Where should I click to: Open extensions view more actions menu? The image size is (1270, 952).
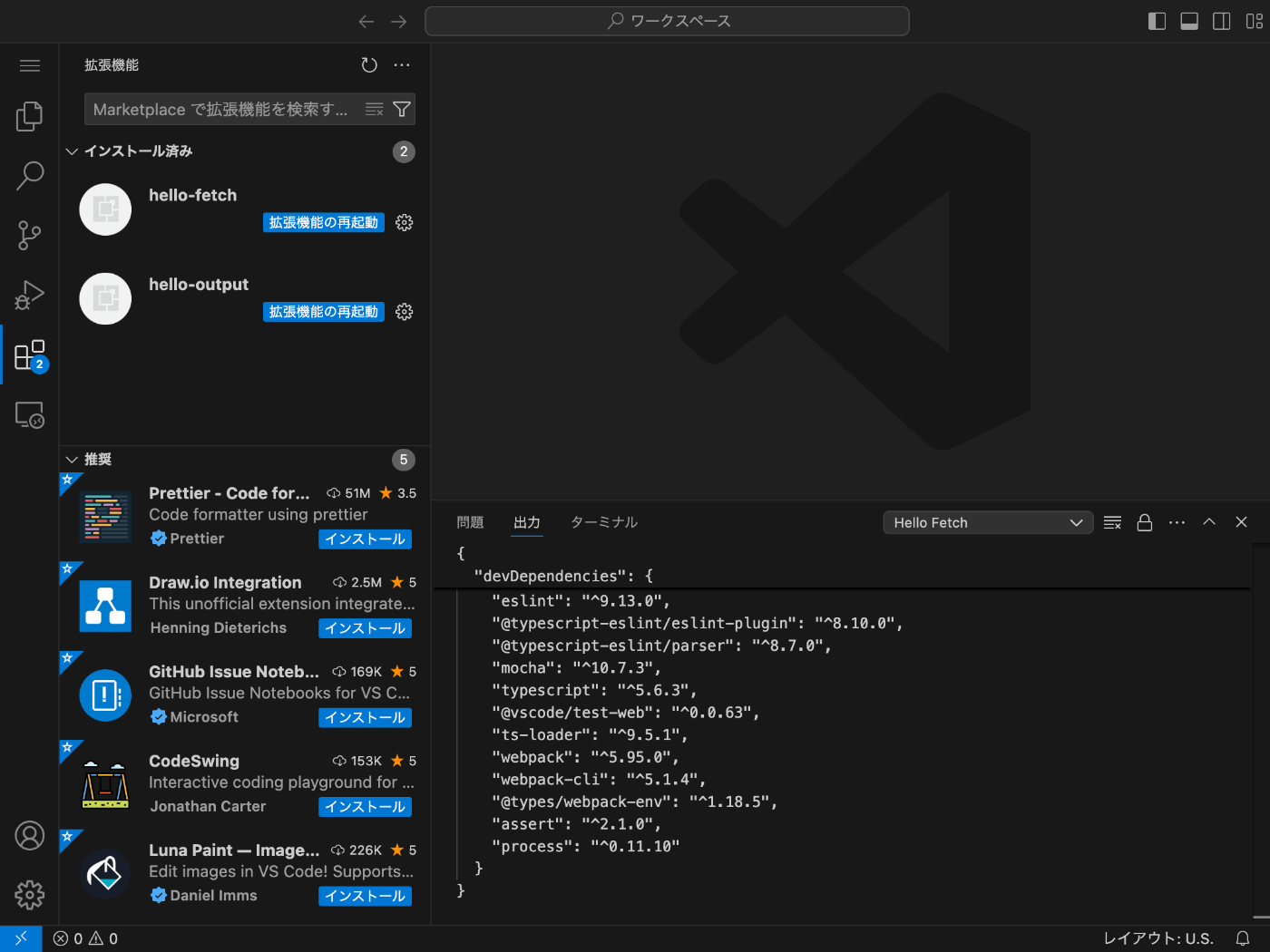(402, 65)
